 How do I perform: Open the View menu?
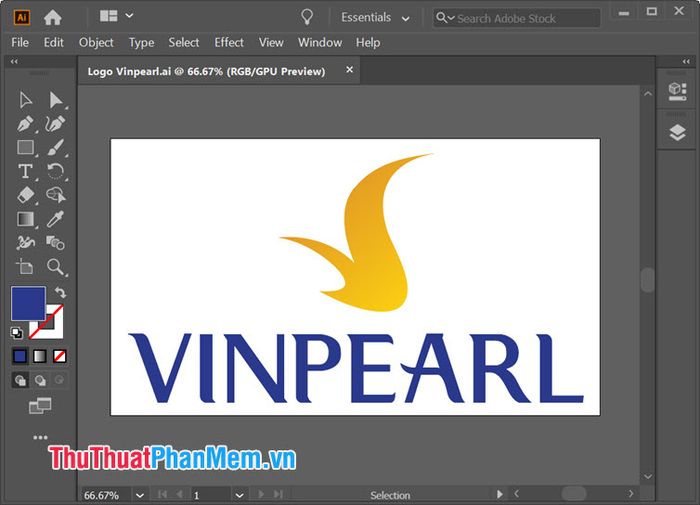click(x=271, y=42)
